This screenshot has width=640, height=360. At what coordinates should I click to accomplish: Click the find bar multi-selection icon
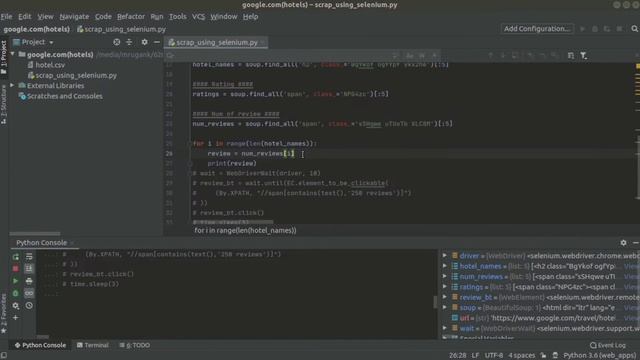tap(571, 55)
